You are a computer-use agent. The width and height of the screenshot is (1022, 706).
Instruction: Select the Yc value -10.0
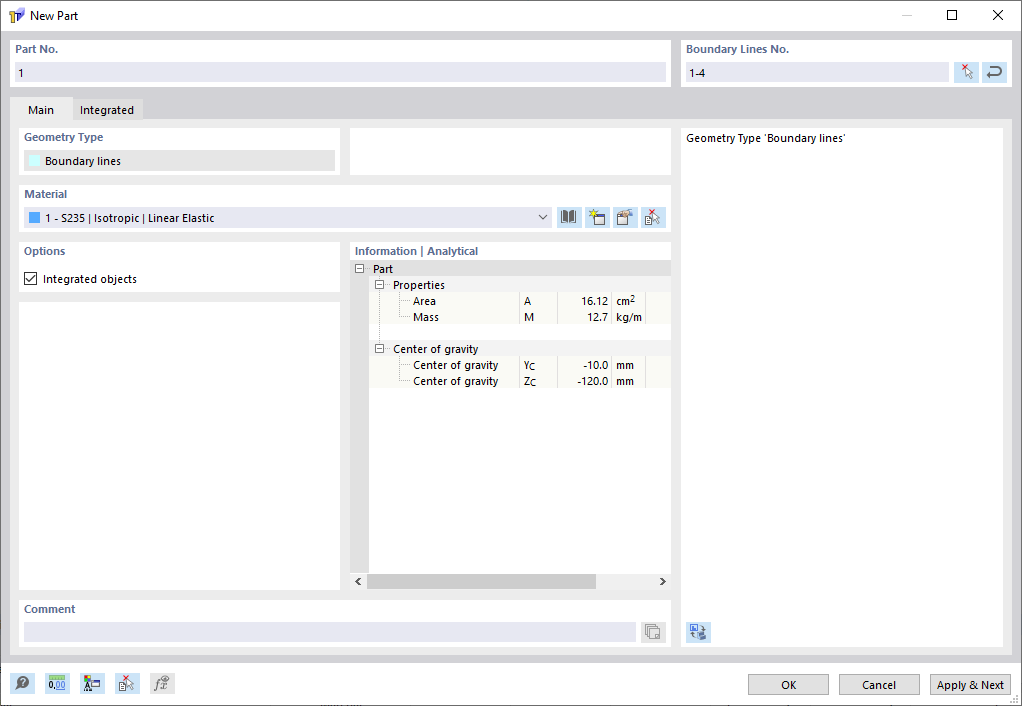596,365
